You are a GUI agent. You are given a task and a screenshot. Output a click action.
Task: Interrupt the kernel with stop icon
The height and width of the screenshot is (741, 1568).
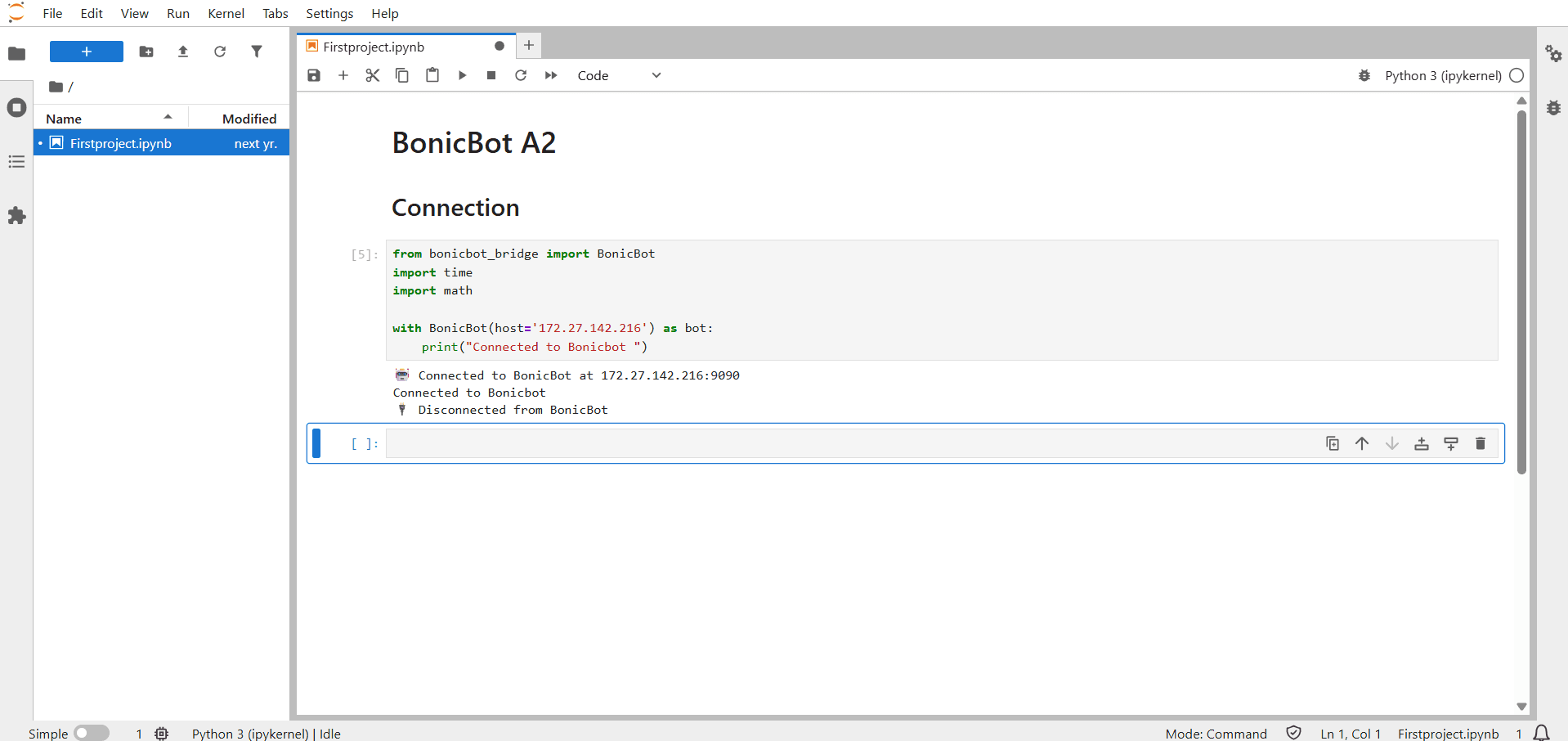pos(491,74)
